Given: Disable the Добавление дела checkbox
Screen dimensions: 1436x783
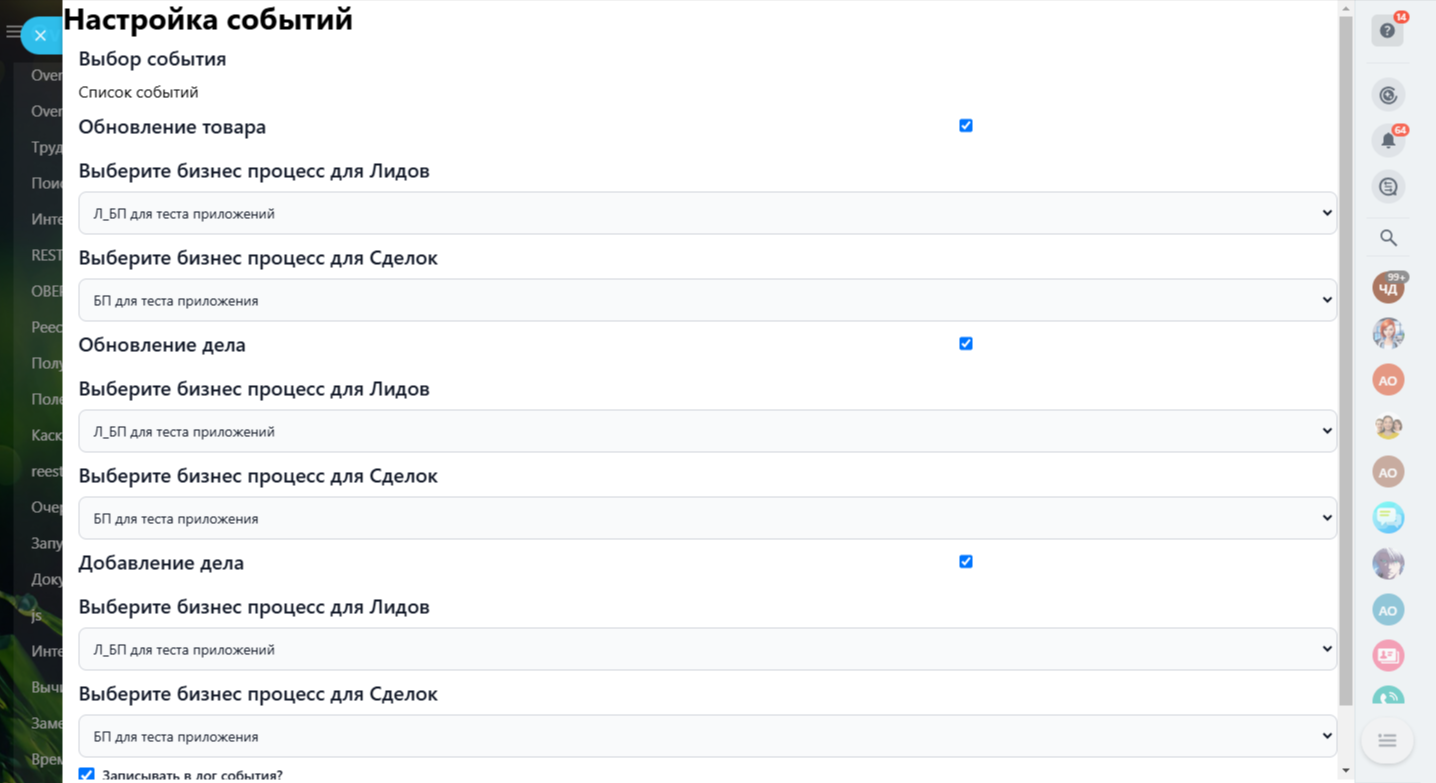Looking at the screenshot, I should tap(966, 562).
